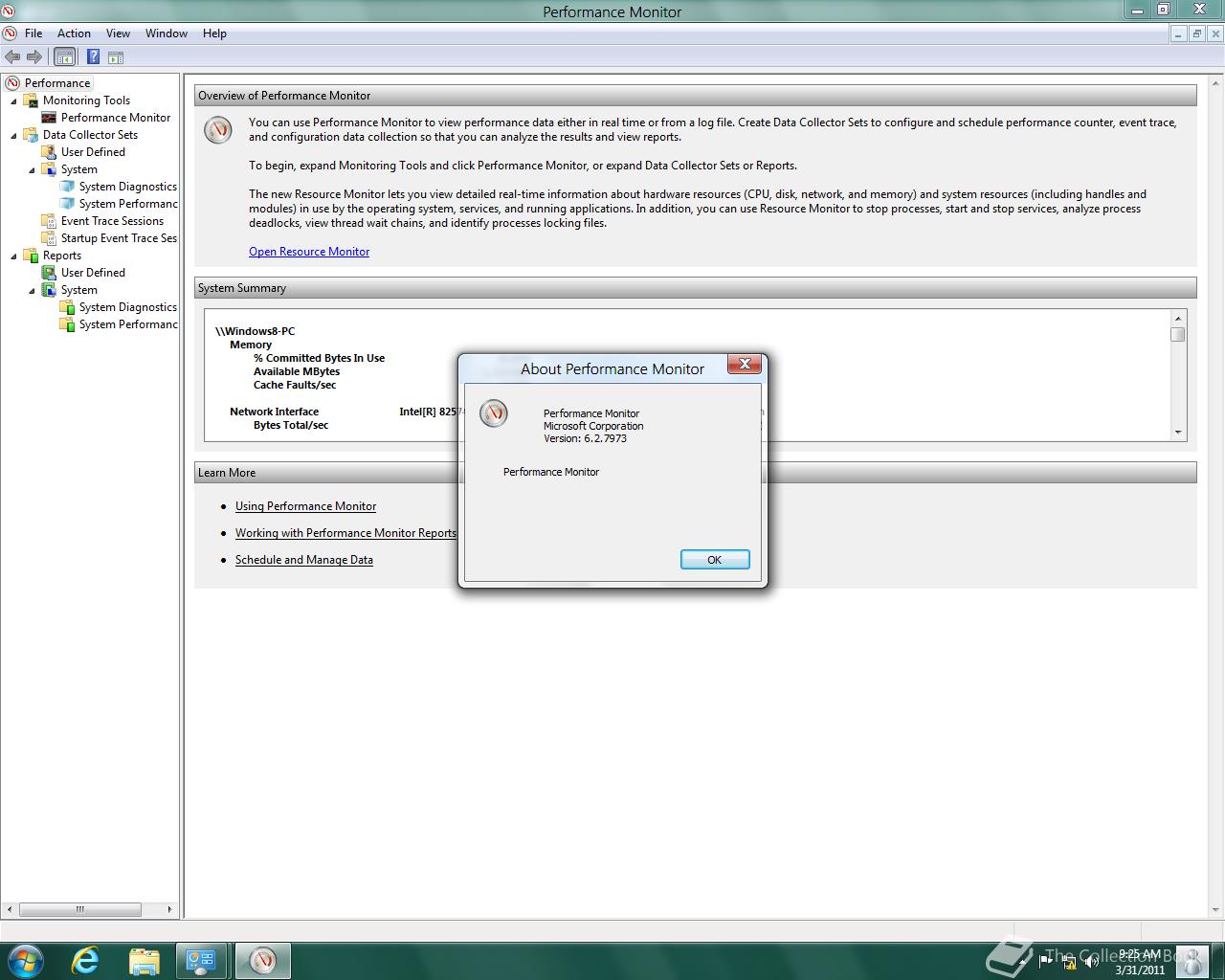Click the System Summary scroll down arrow
The width and height of the screenshot is (1225, 980).
point(1178,433)
